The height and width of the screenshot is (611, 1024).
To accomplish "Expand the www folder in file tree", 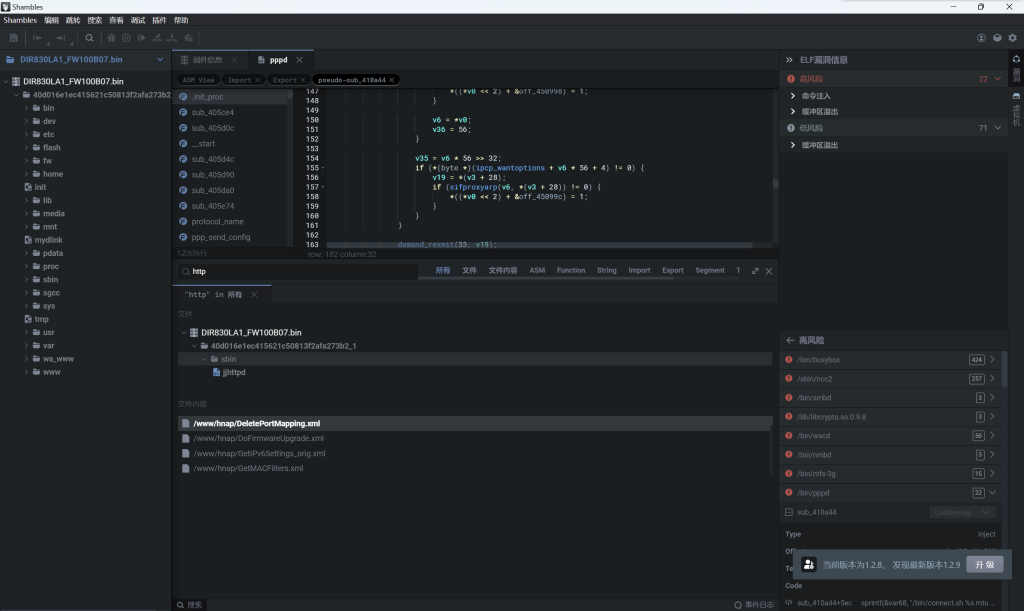I will tap(27, 372).
